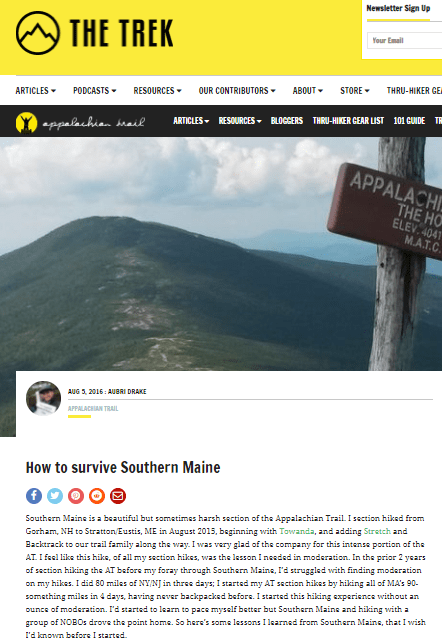Expand the Our Contributors dropdown
The width and height of the screenshot is (442, 642).
(237, 90)
